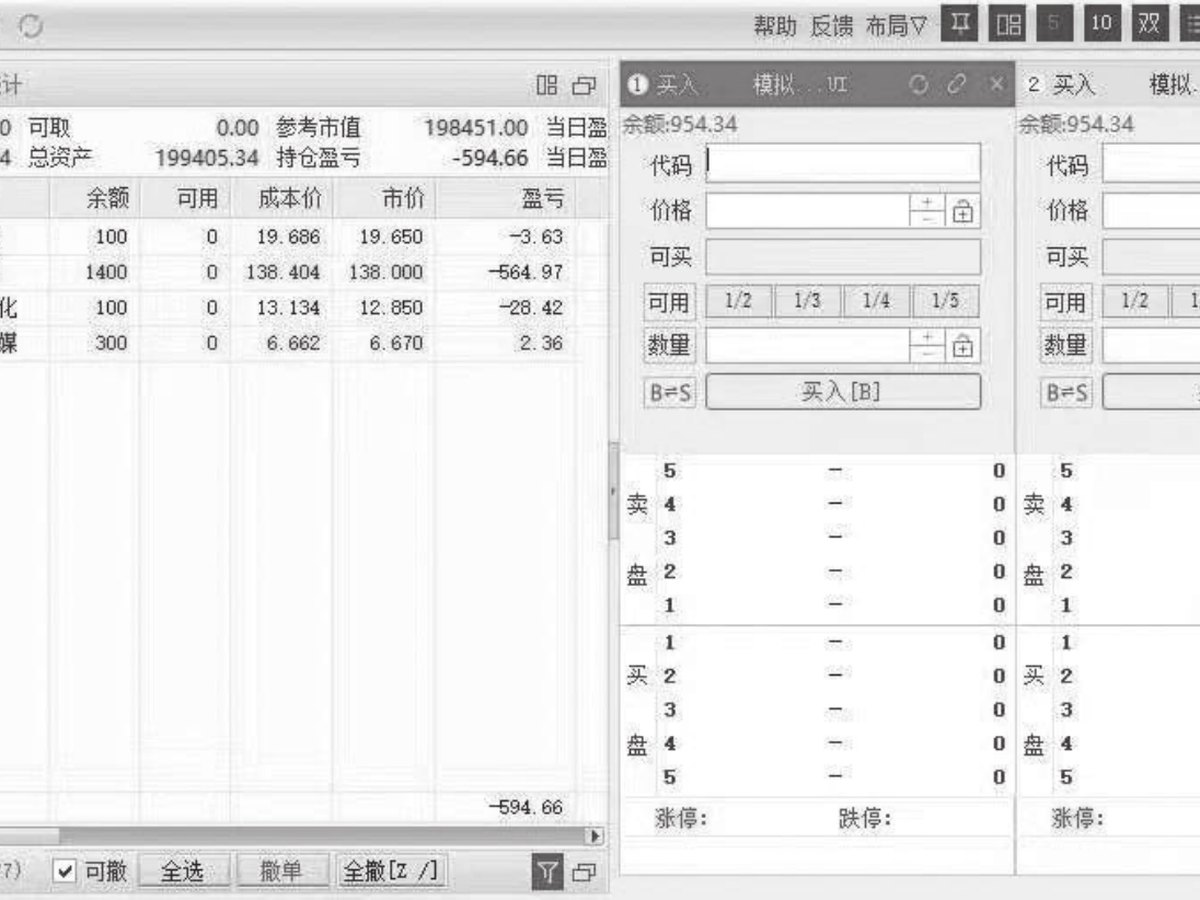This screenshot has height=900, width=1200.
Task: Close buy panel 1 with the X
Action: click(x=996, y=86)
